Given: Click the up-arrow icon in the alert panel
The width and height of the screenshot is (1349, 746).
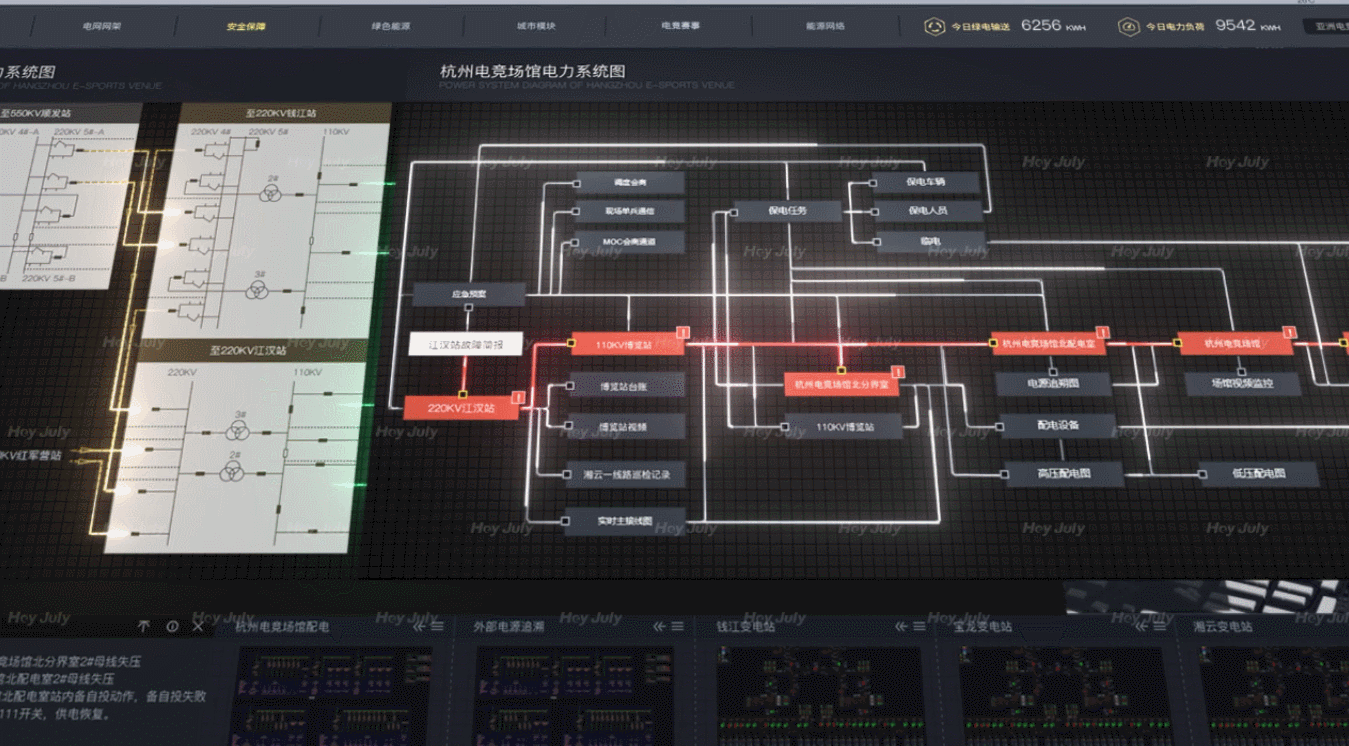Looking at the screenshot, I should tap(144, 626).
